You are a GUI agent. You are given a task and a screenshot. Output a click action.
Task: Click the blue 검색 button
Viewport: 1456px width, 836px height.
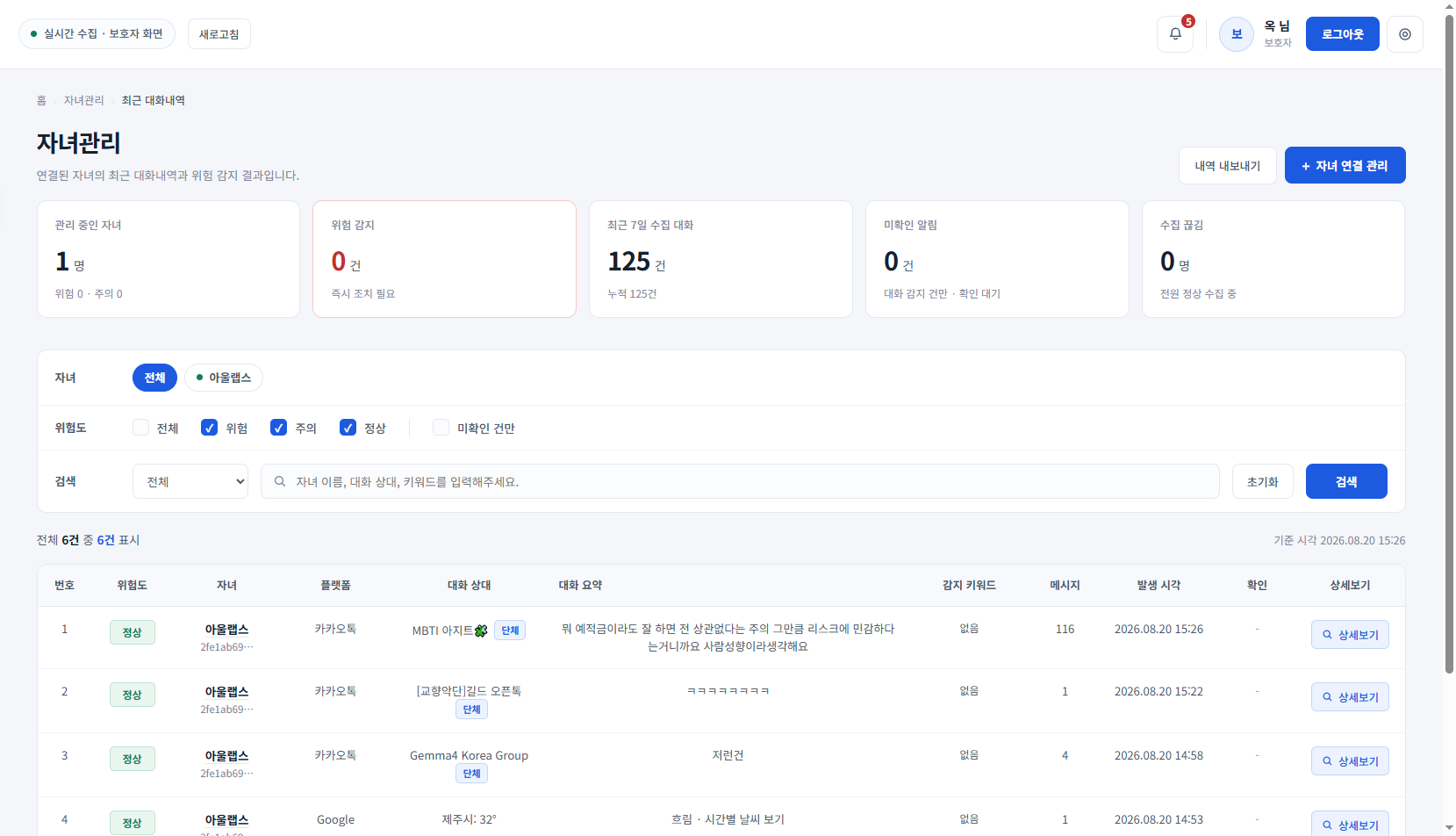tap(1346, 481)
